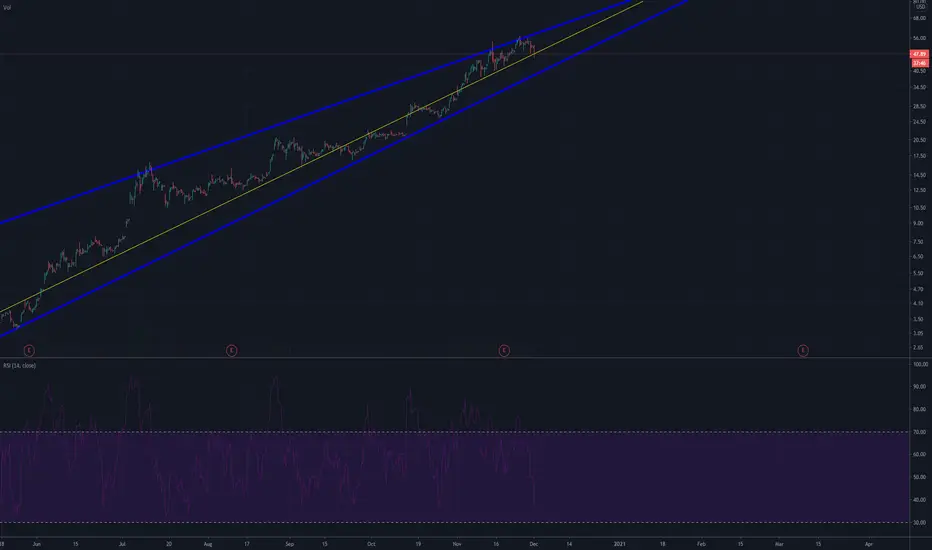The width and height of the screenshot is (932, 550).
Task: Click the 4.10 price axis value
Action: pyautogui.click(x=918, y=303)
